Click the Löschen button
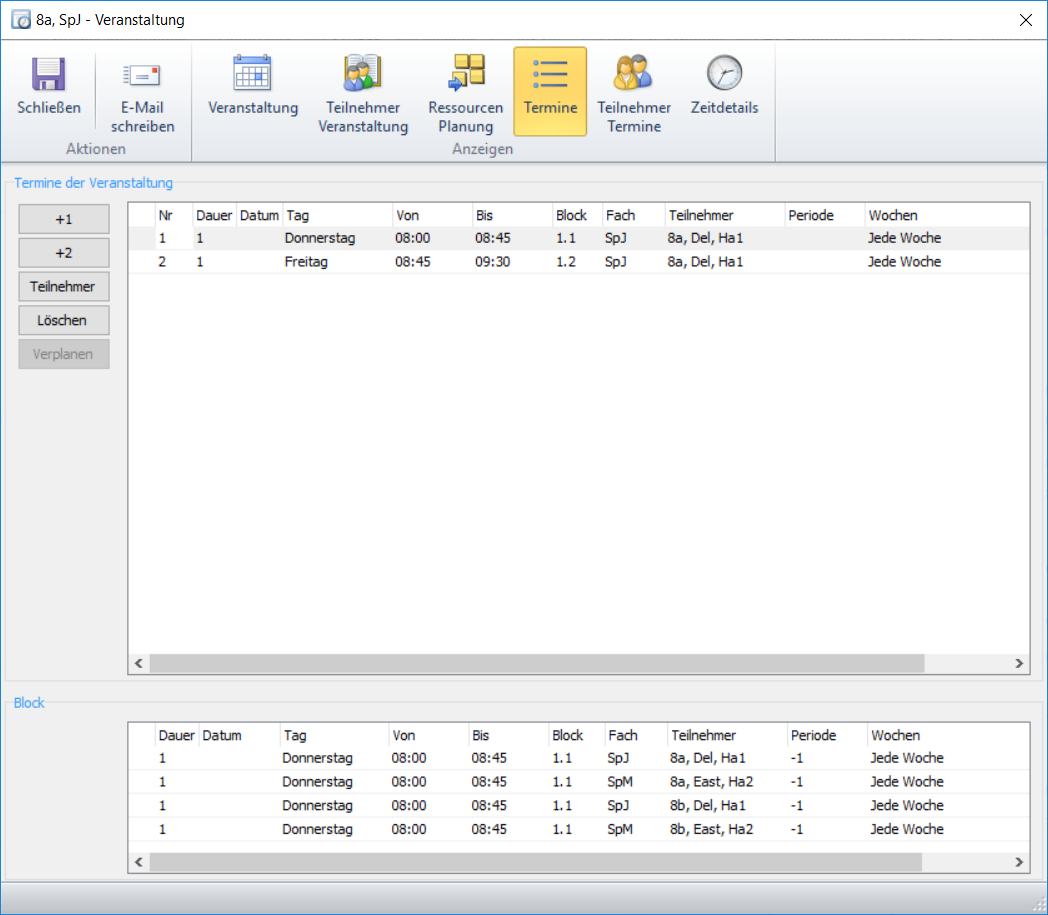 click(x=63, y=320)
